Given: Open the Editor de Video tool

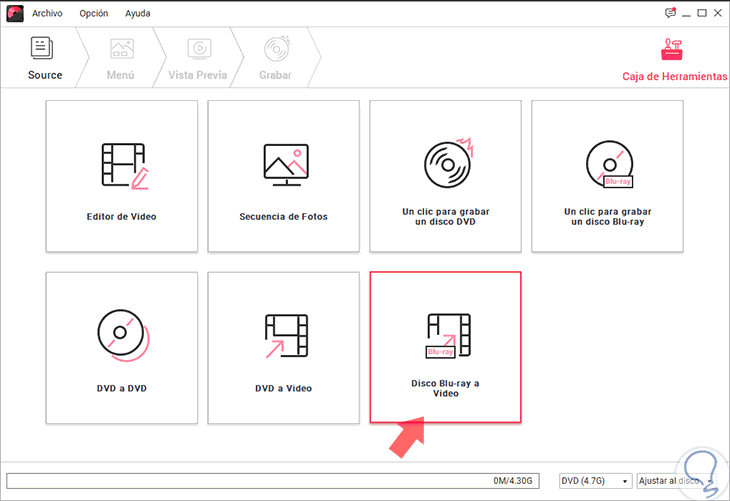Looking at the screenshot, I should tap(122, 176).
